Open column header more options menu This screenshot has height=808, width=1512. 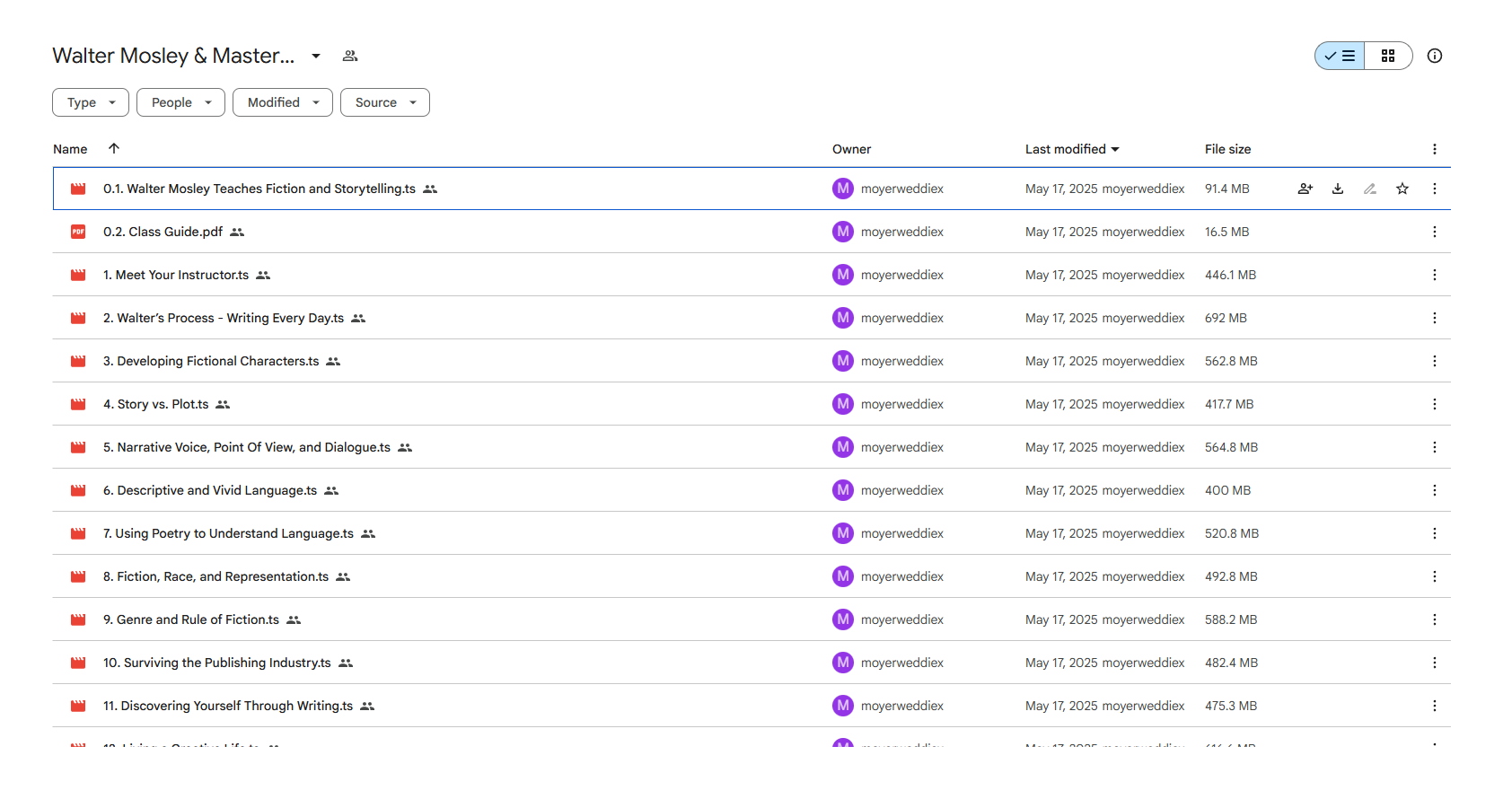point(1435,149)
